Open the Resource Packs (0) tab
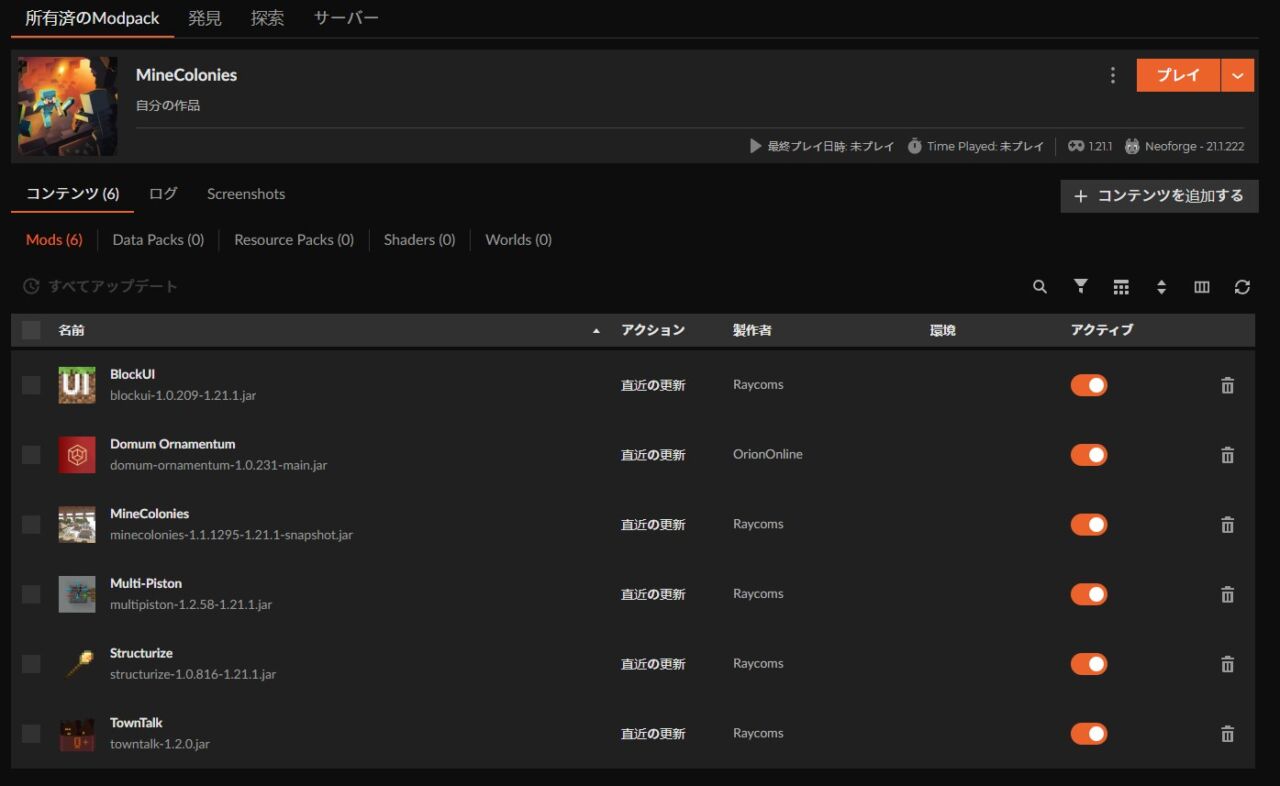 click(x=294, y=240)
